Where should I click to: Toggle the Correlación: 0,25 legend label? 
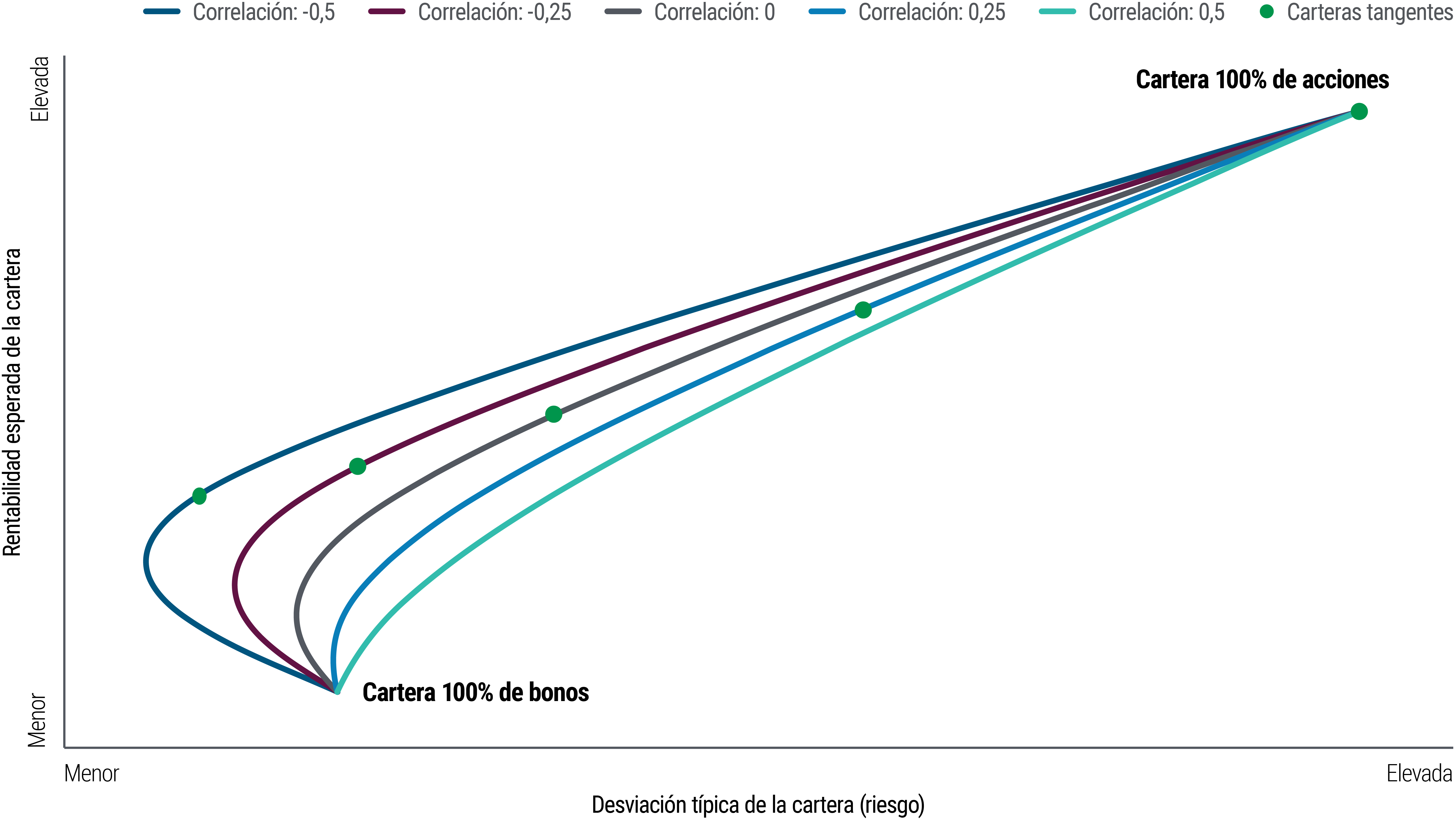[932, 12]
